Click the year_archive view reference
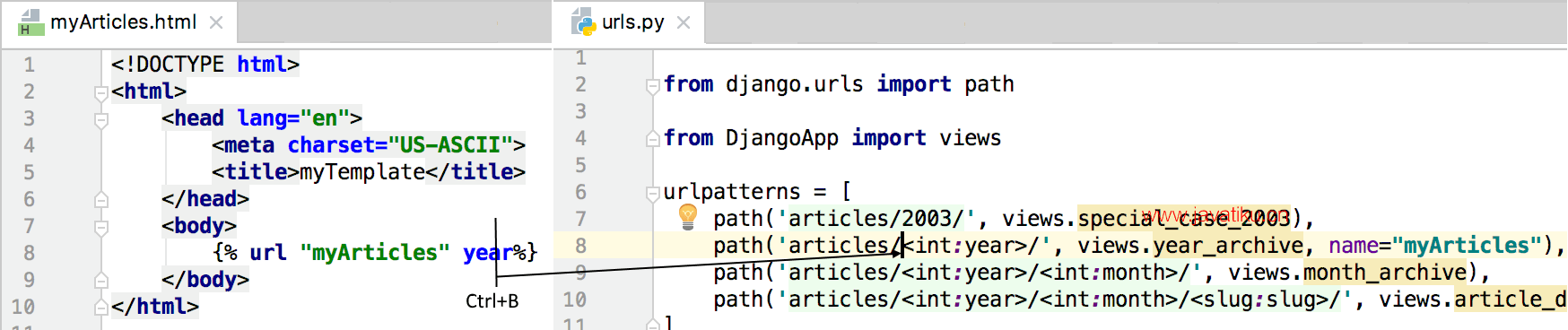Viewport: 1568px width, 330px height. [x=1228, y=245]
